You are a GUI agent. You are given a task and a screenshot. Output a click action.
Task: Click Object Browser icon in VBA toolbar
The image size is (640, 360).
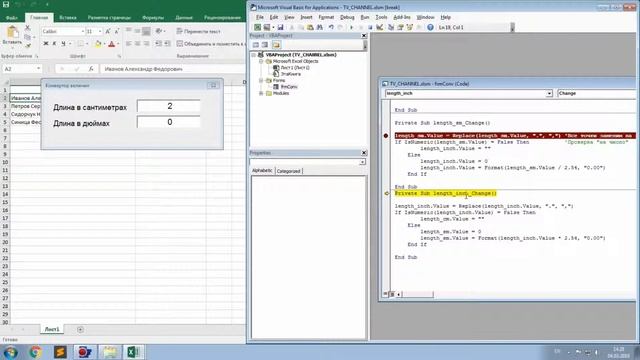pos(409,27)
